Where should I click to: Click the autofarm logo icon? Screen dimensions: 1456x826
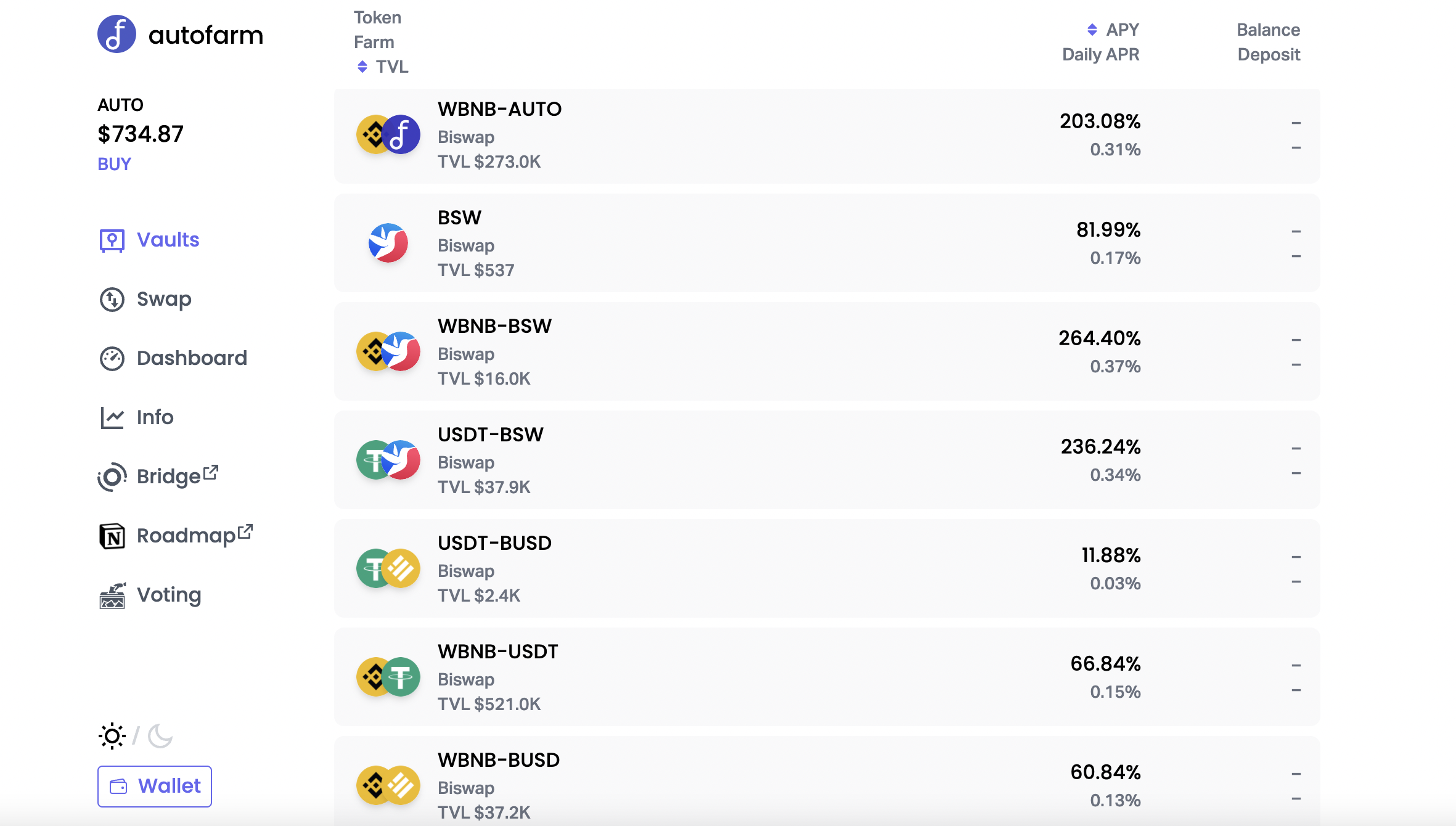[x=117, y=35]
